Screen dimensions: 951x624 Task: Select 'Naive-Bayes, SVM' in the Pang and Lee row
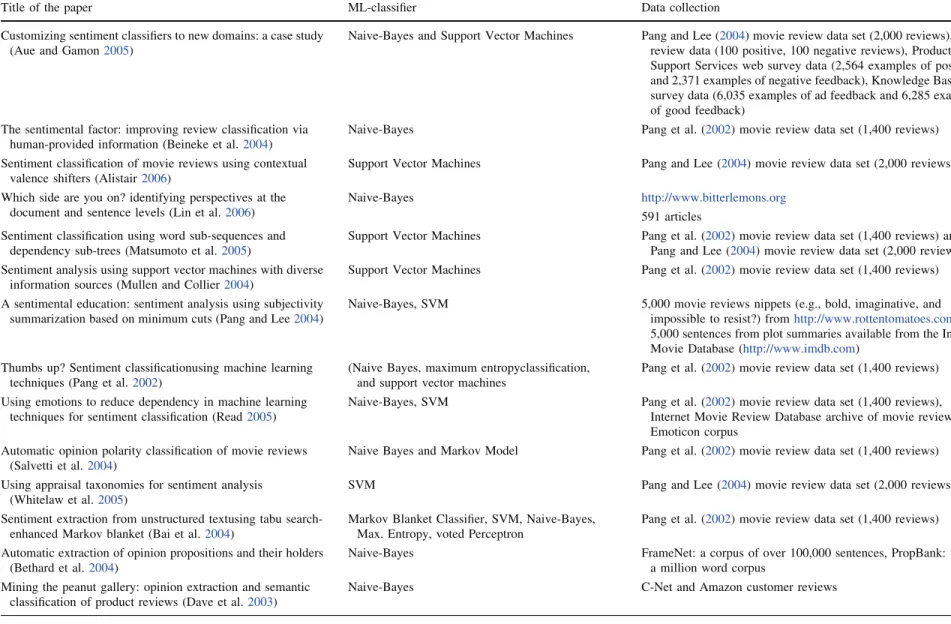[398, 304]
